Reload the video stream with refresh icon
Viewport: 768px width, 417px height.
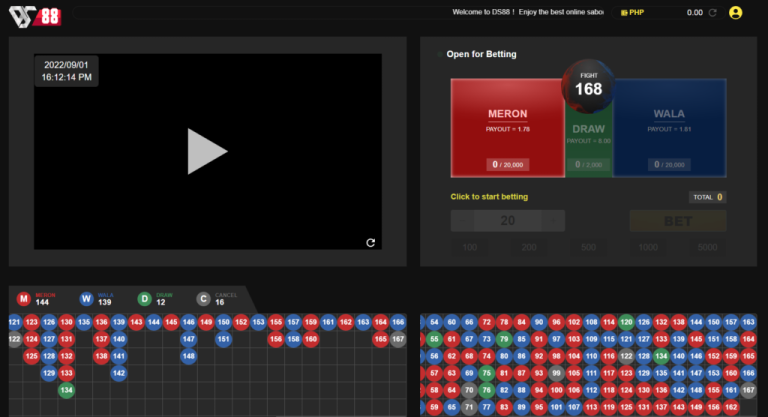[x=370, y=242]
